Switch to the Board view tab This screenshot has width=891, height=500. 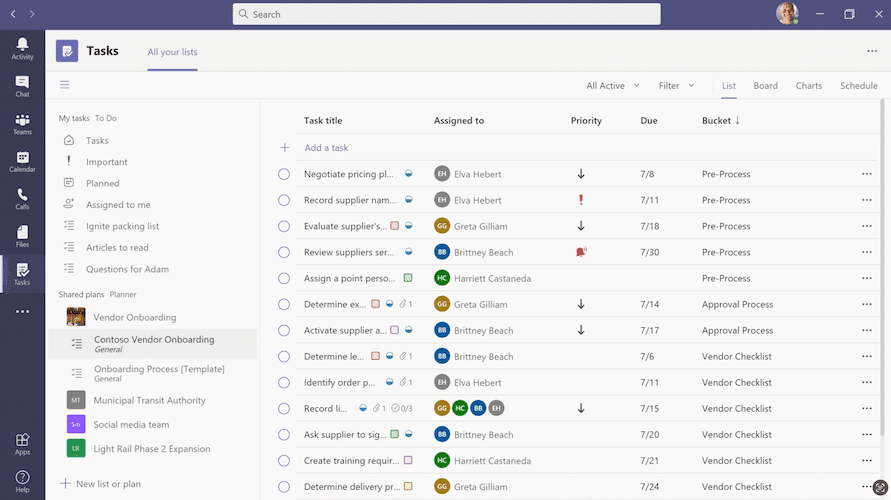click(x=765, y=85)
